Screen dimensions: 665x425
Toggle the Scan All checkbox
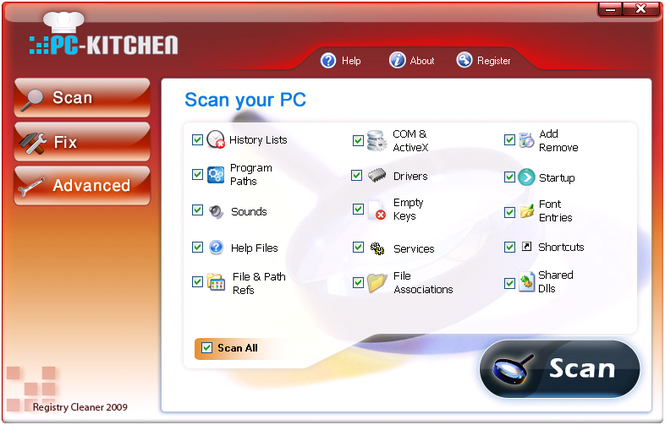click(x=207, y=348)
